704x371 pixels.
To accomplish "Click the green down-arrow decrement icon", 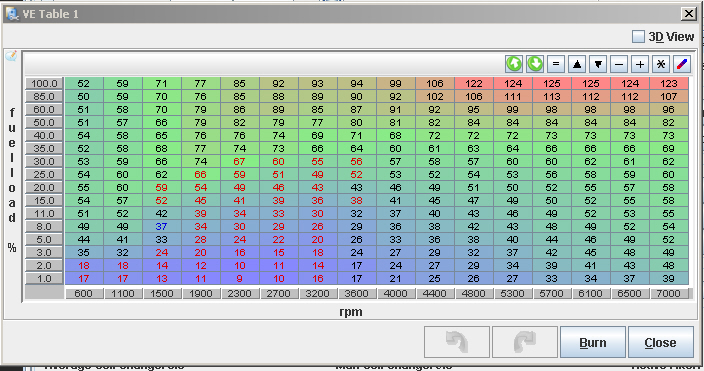I will [x=535, y=64].
